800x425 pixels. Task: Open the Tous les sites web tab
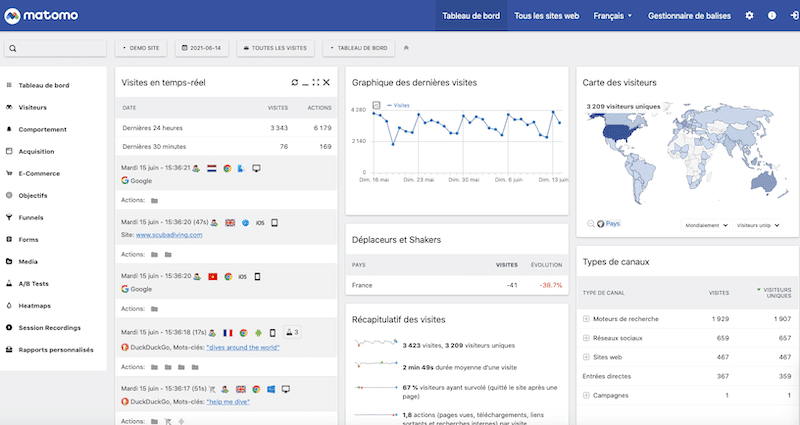click(x=547, y=16)
